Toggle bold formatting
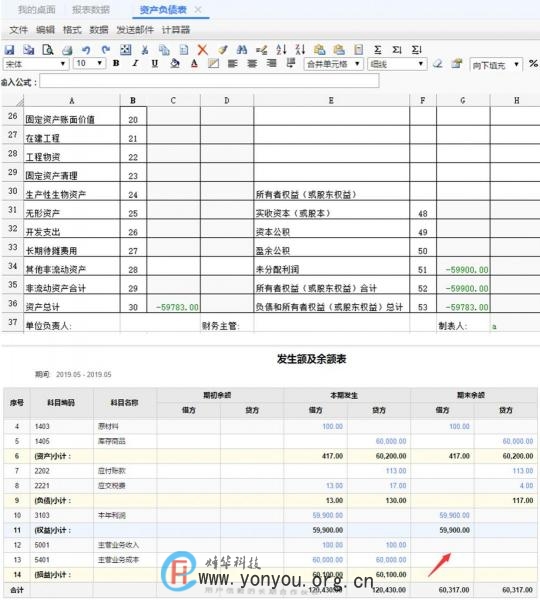The width and height of the screenshot is (540, 600). (116, 63)
